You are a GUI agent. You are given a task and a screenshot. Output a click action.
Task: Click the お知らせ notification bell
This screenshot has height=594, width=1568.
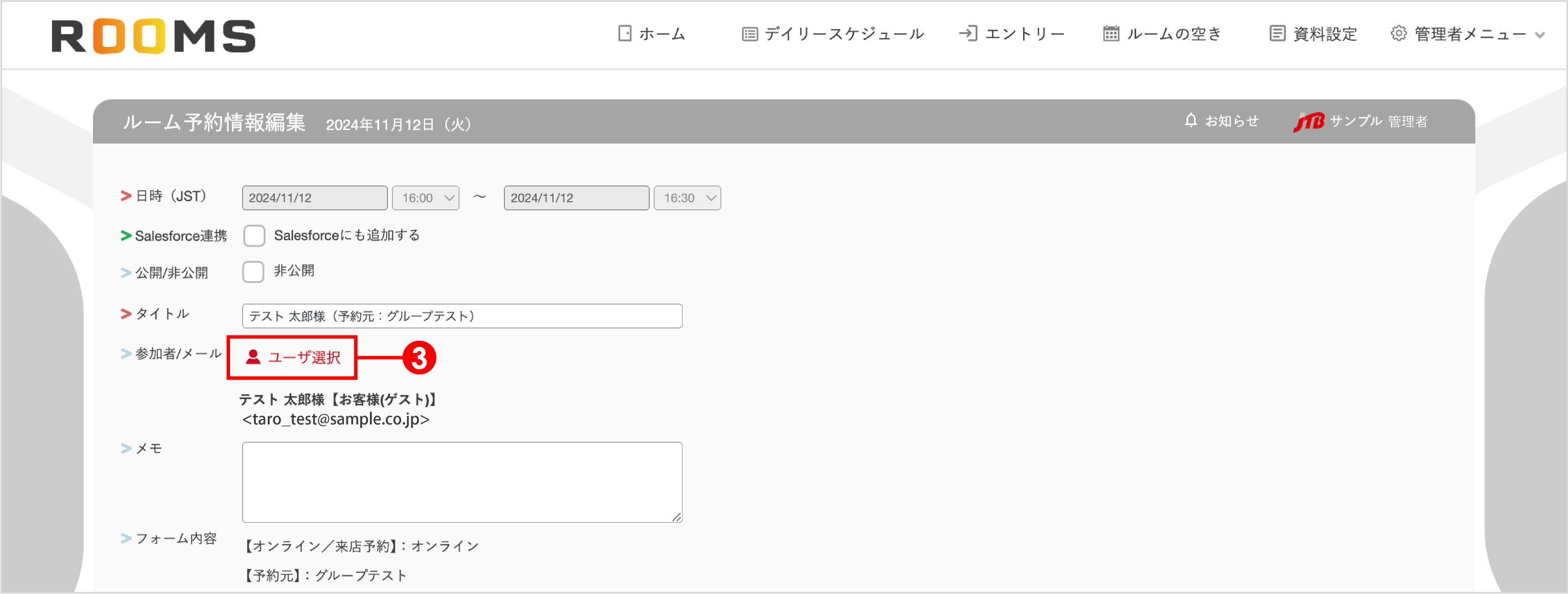tap(1191, 121)
